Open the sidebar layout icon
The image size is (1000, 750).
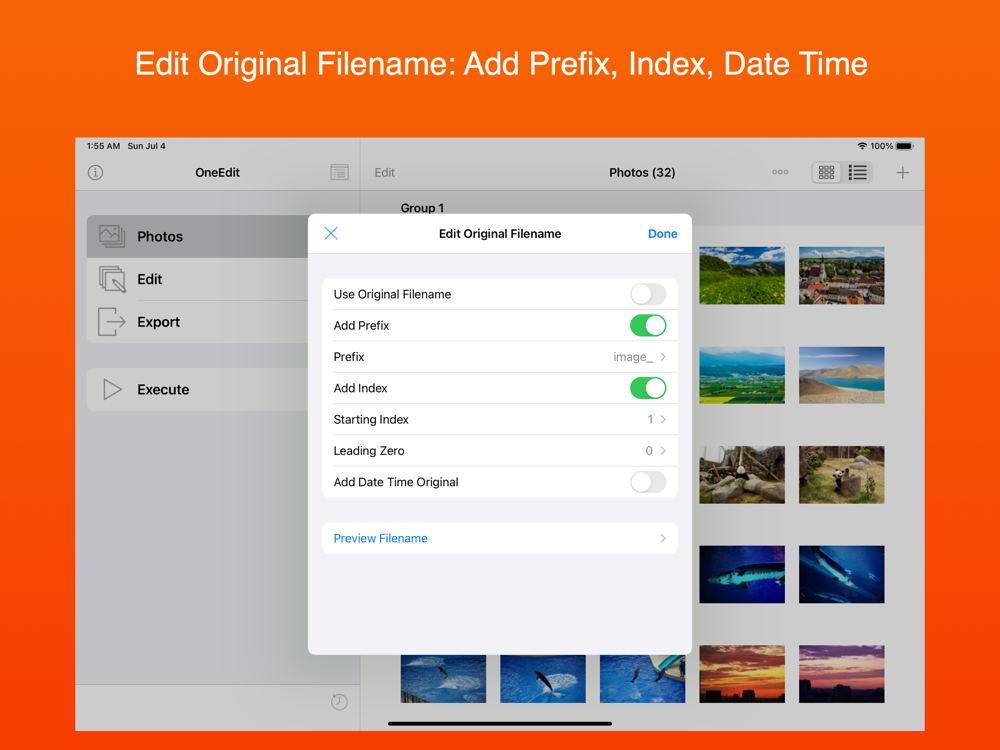pos(339,172)
